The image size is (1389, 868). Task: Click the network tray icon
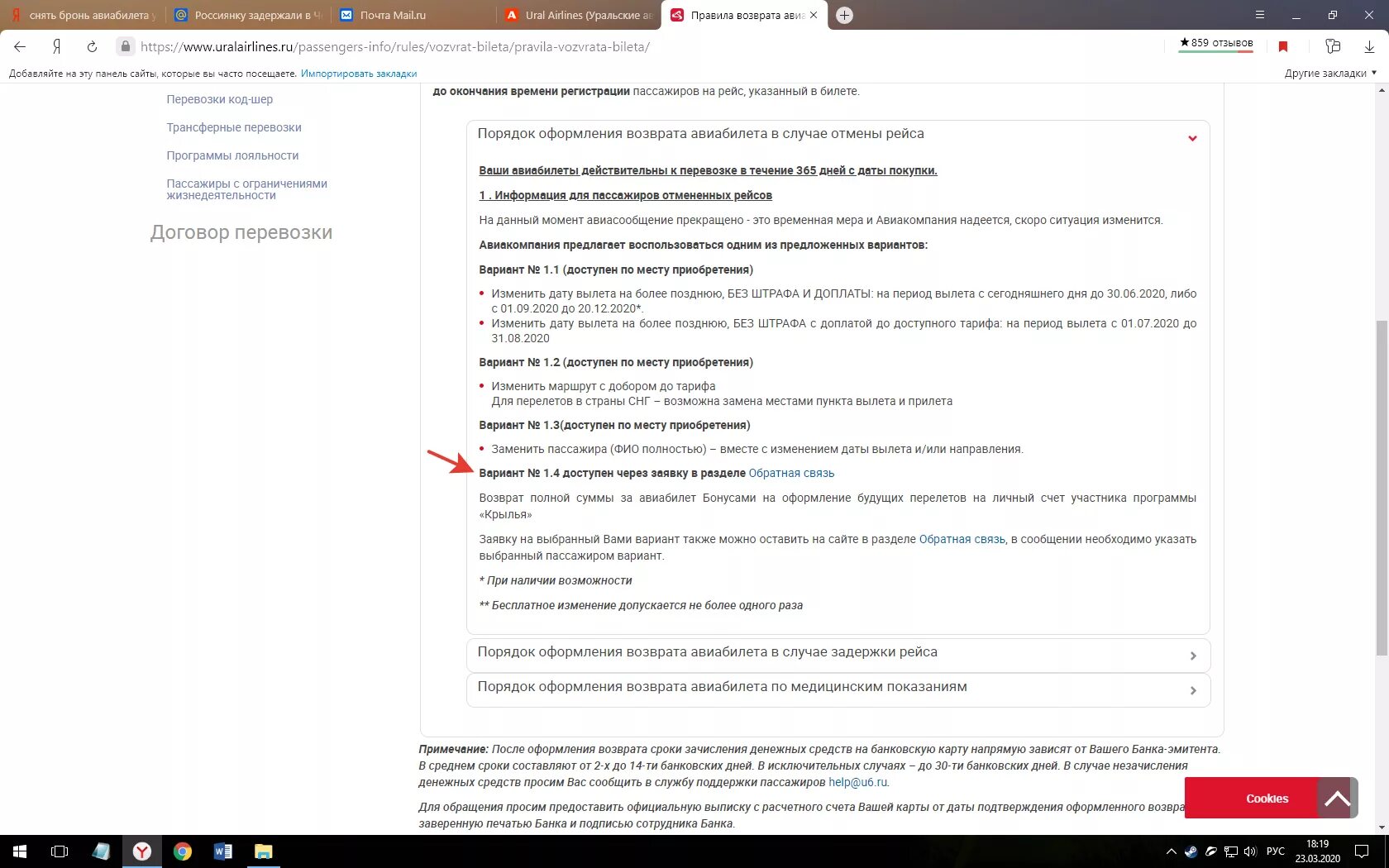coord(1231,851)
